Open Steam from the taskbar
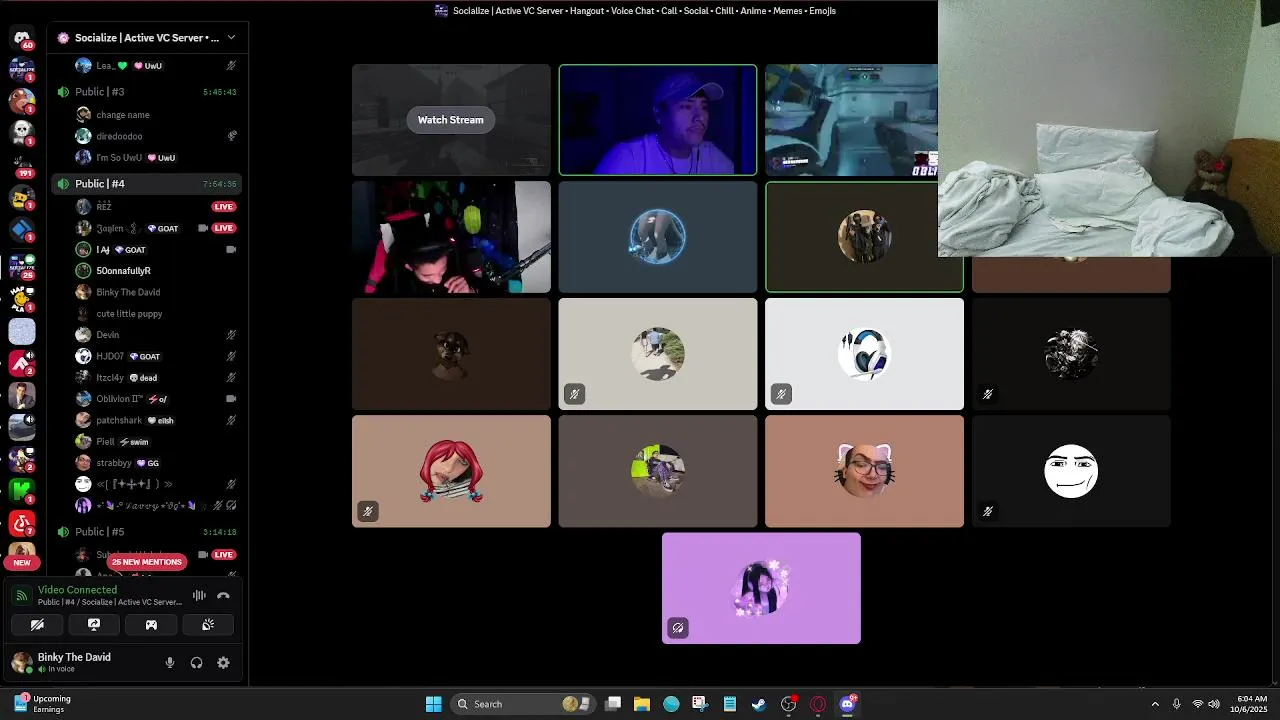Viewport: 1280px width, 720px height. tap(759, 704)
